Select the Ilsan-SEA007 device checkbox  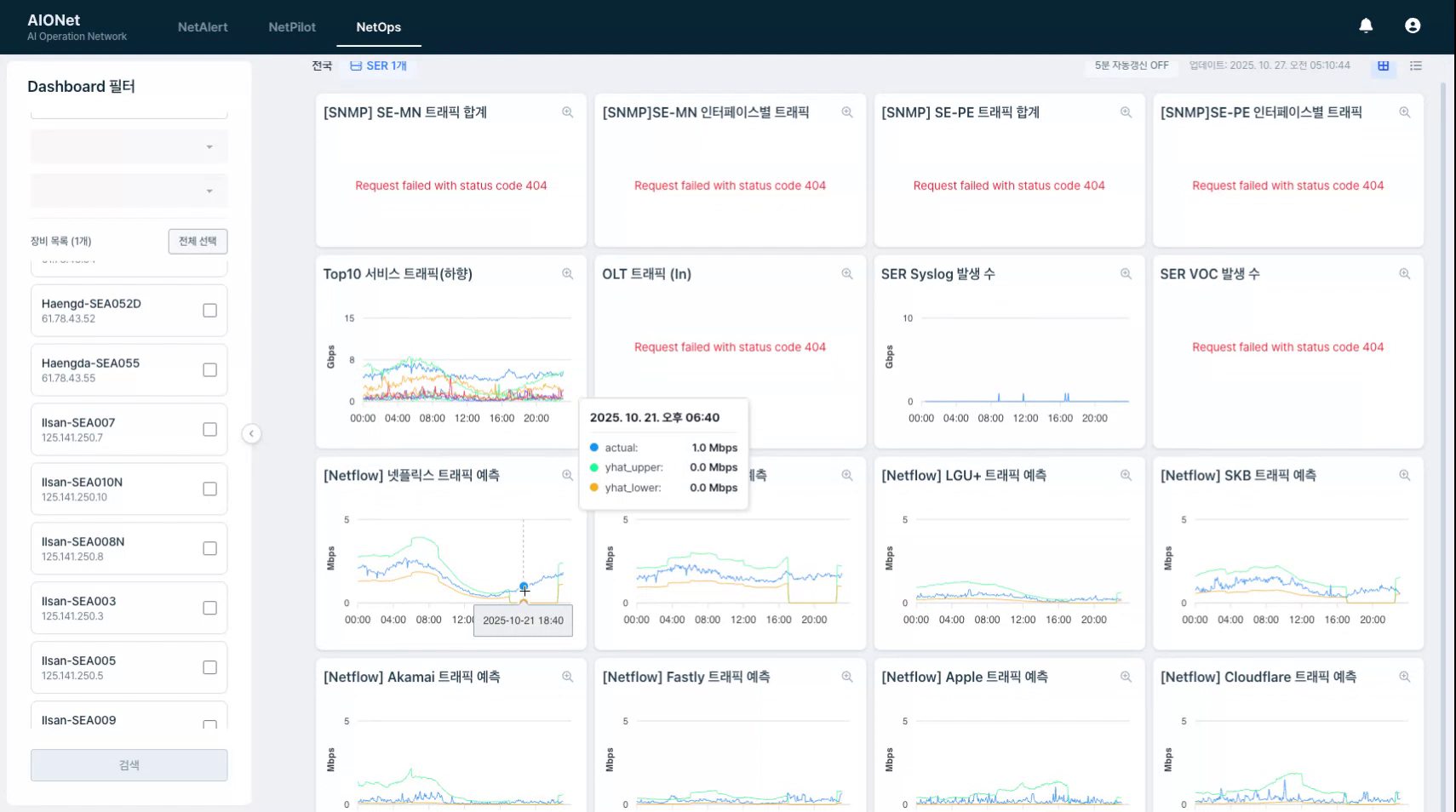pos(209,430)
